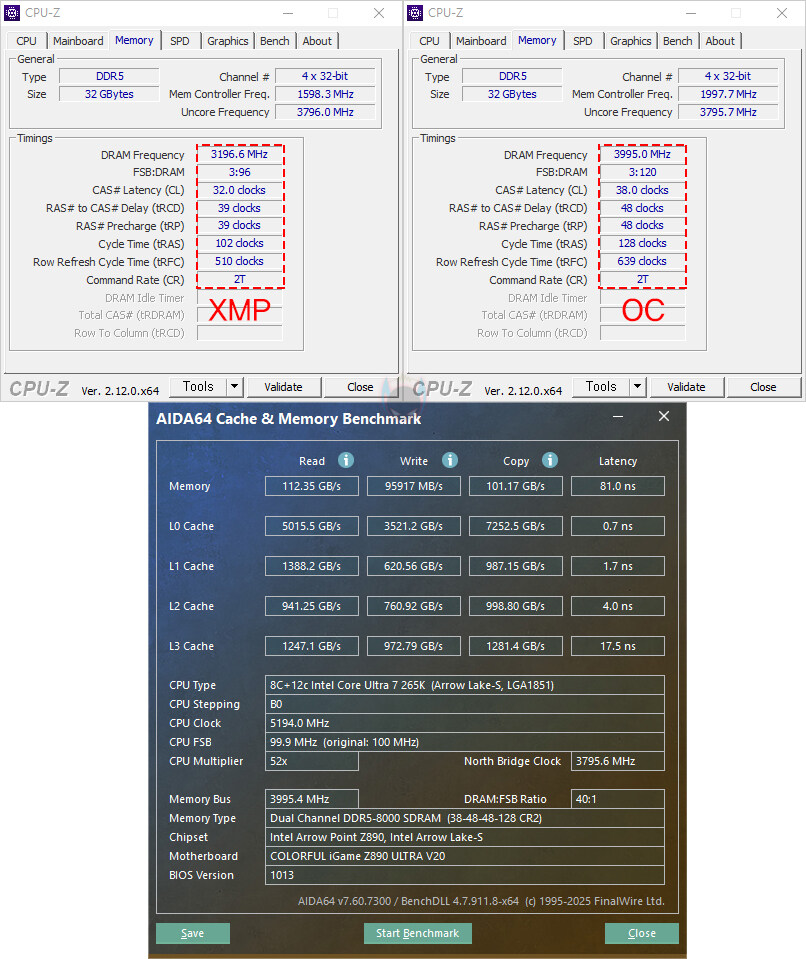Viewport: 806px width, 959px height.
Task: Click the Motherboard field showing COLORFUL iGame Z890
Action: click(x=465, y=856)
